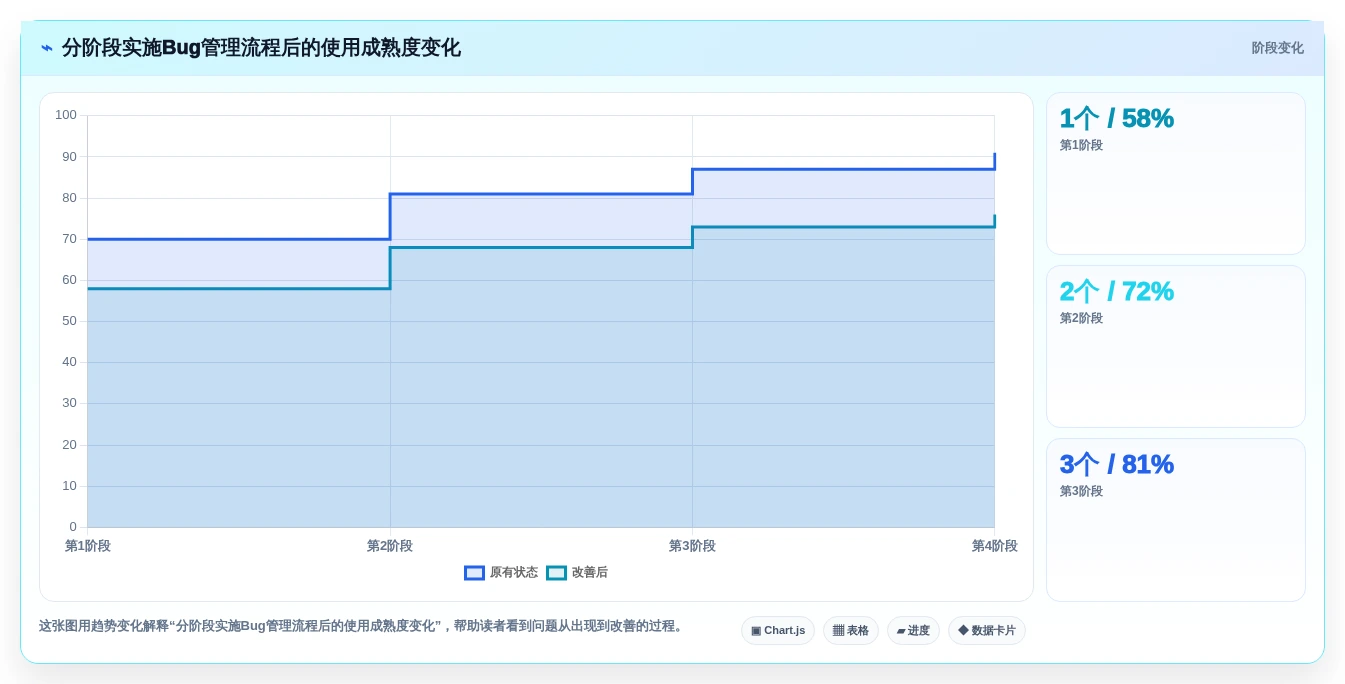Click the 第1阶段 x-axis label

point(88,546)
